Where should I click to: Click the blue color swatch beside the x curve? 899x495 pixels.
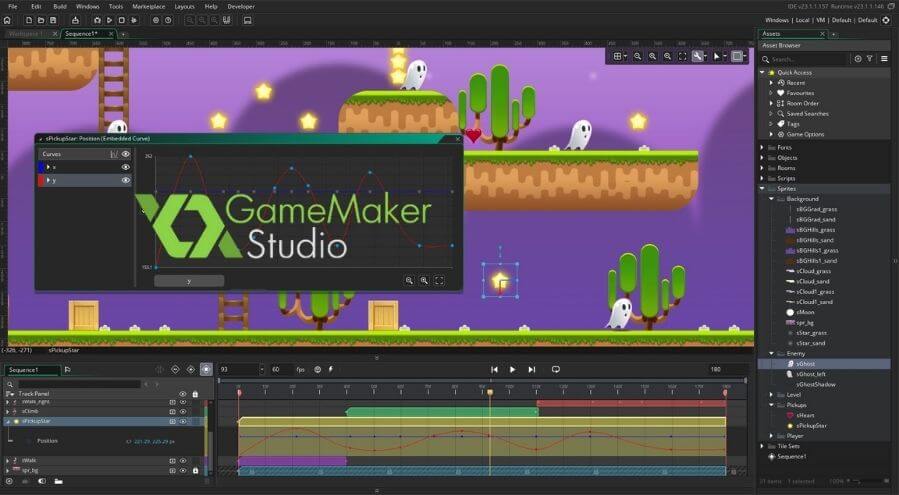click(x=41, y=167)
